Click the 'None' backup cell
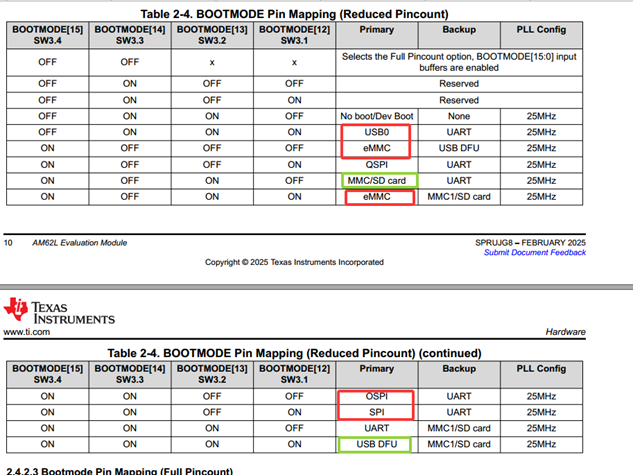Viewport: 633px width, 475px height. (x=459, y=116)
